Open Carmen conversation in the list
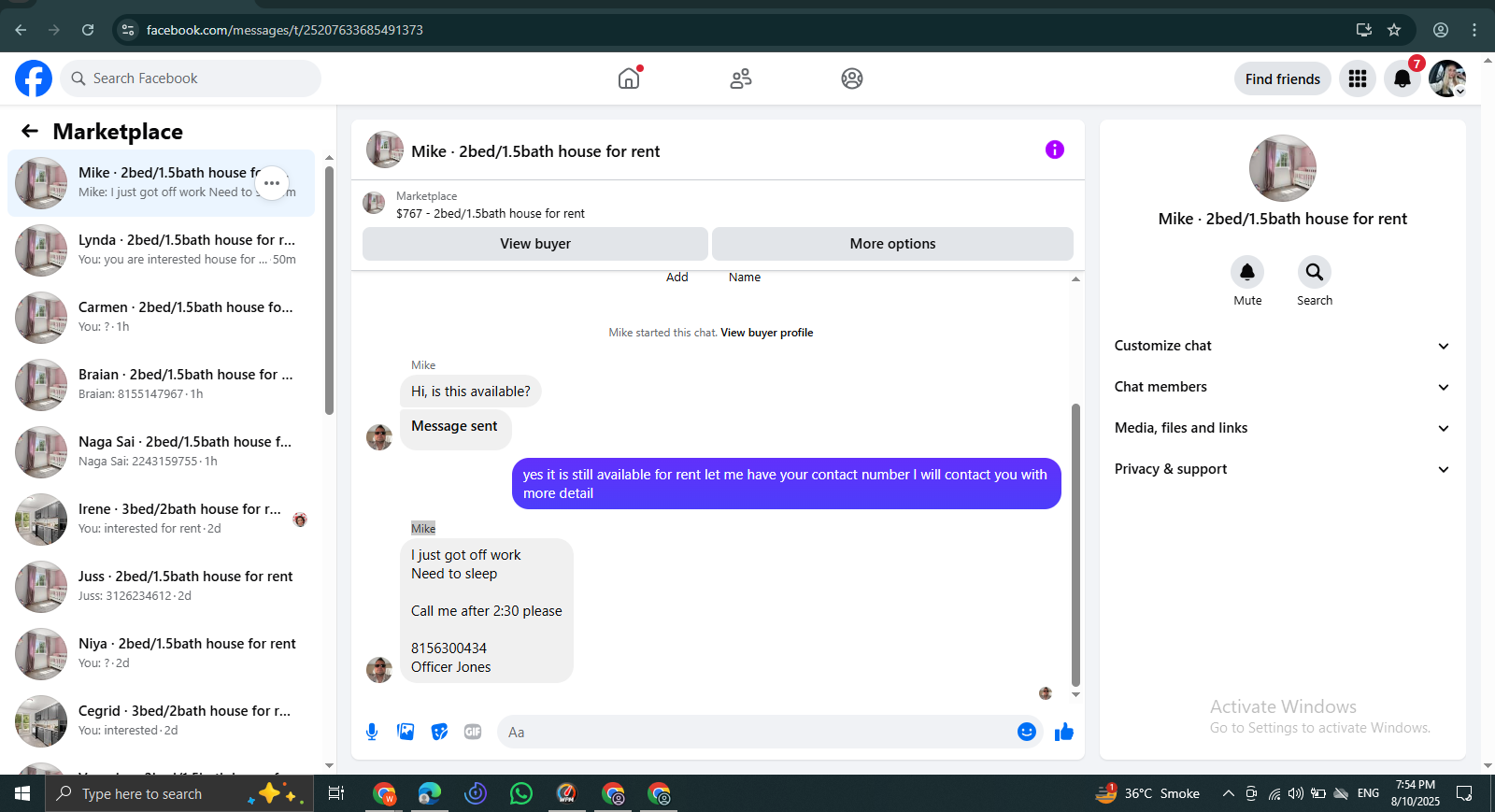Viewport: 1495px width, 812px height. [161, 318]
